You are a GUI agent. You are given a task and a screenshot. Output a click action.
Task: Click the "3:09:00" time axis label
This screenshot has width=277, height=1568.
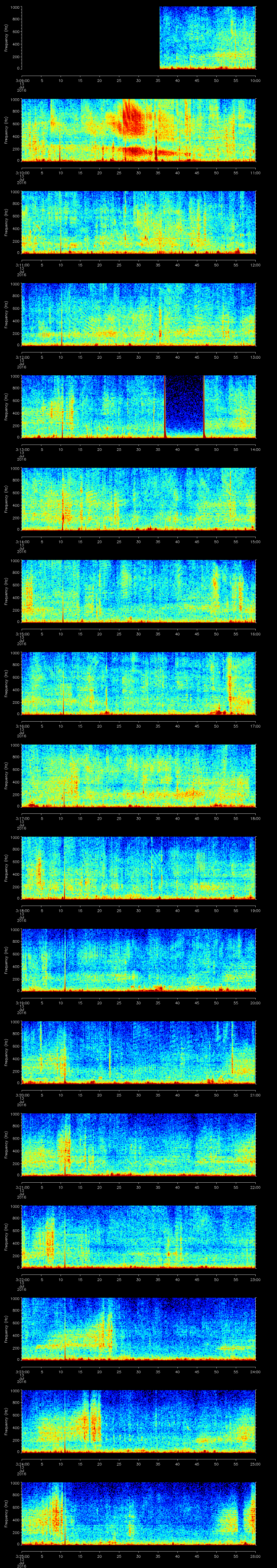point(22,80)
